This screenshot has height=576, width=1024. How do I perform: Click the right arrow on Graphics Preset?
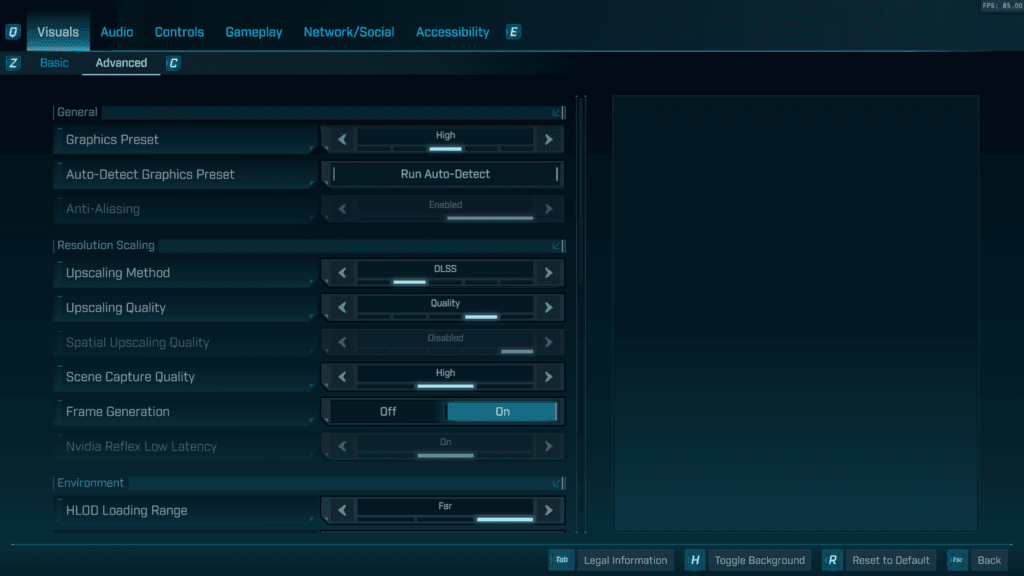548,139
